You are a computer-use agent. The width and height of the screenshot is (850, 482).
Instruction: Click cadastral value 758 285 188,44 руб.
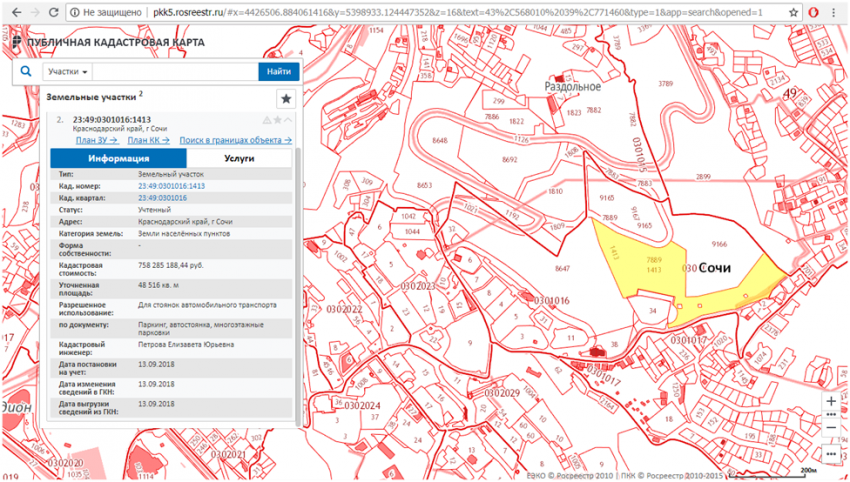[x=171, y=266]
